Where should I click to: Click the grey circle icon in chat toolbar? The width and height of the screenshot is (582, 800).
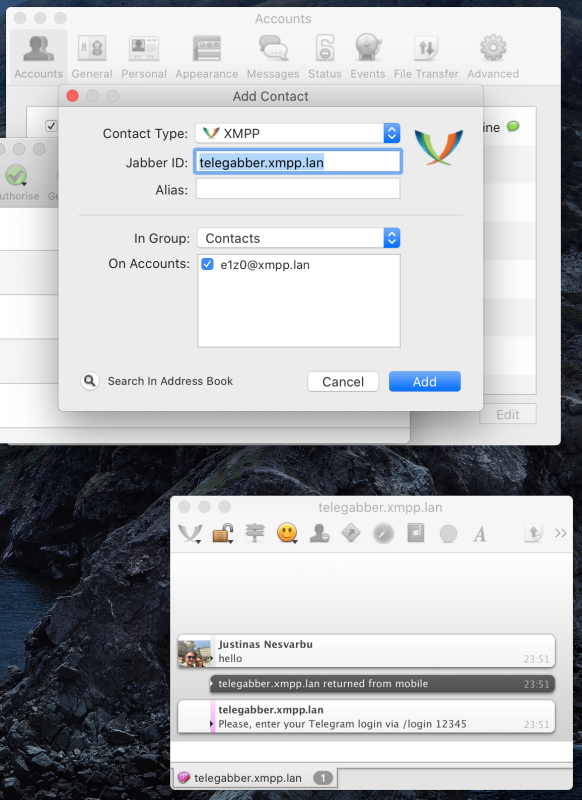(448, 534)
